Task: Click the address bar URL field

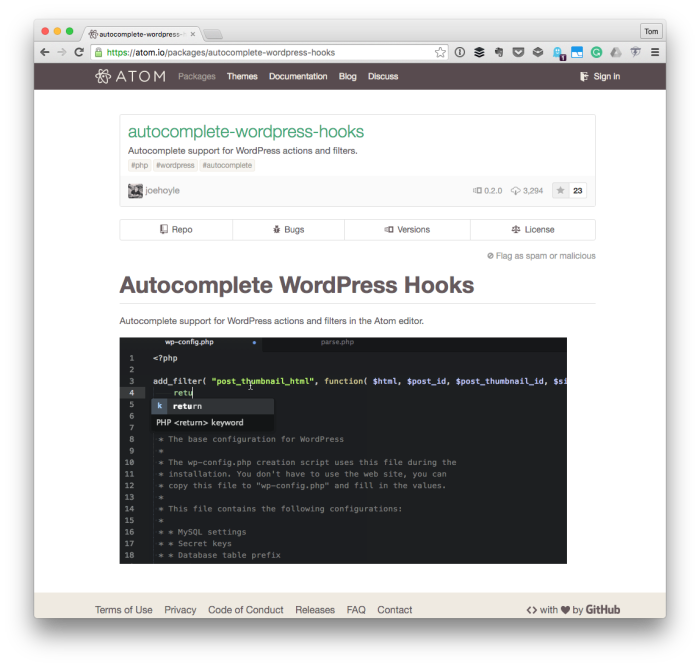Action: [269, 52]
